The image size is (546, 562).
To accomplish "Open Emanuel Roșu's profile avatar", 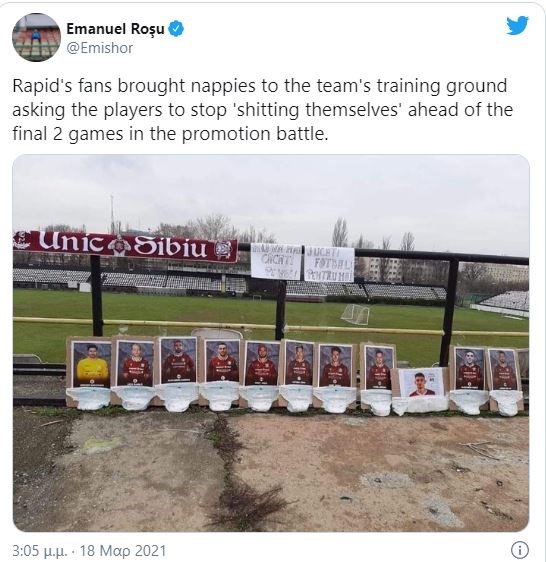I will [36, 37].
